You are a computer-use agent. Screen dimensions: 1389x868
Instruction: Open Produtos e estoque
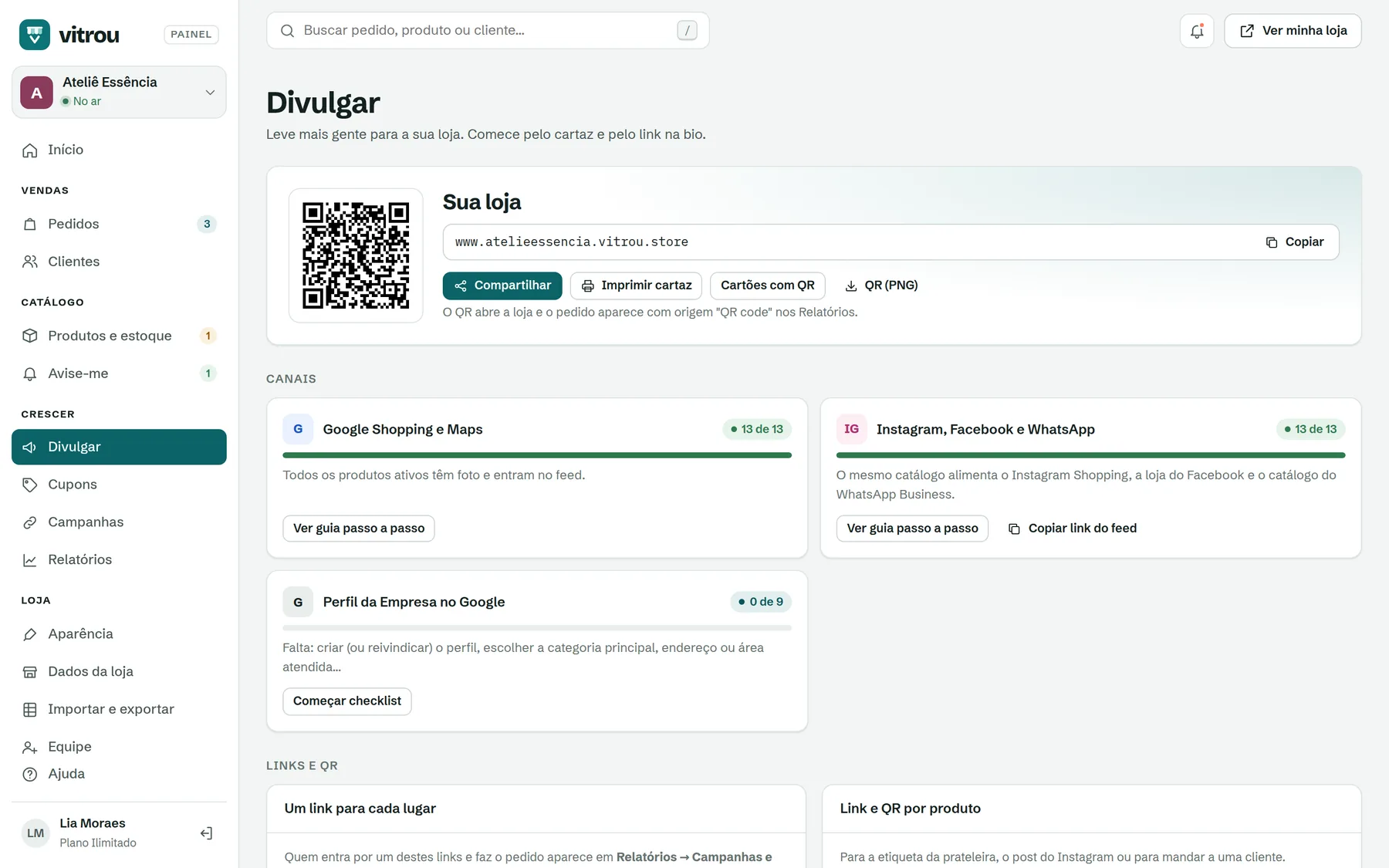119,336
